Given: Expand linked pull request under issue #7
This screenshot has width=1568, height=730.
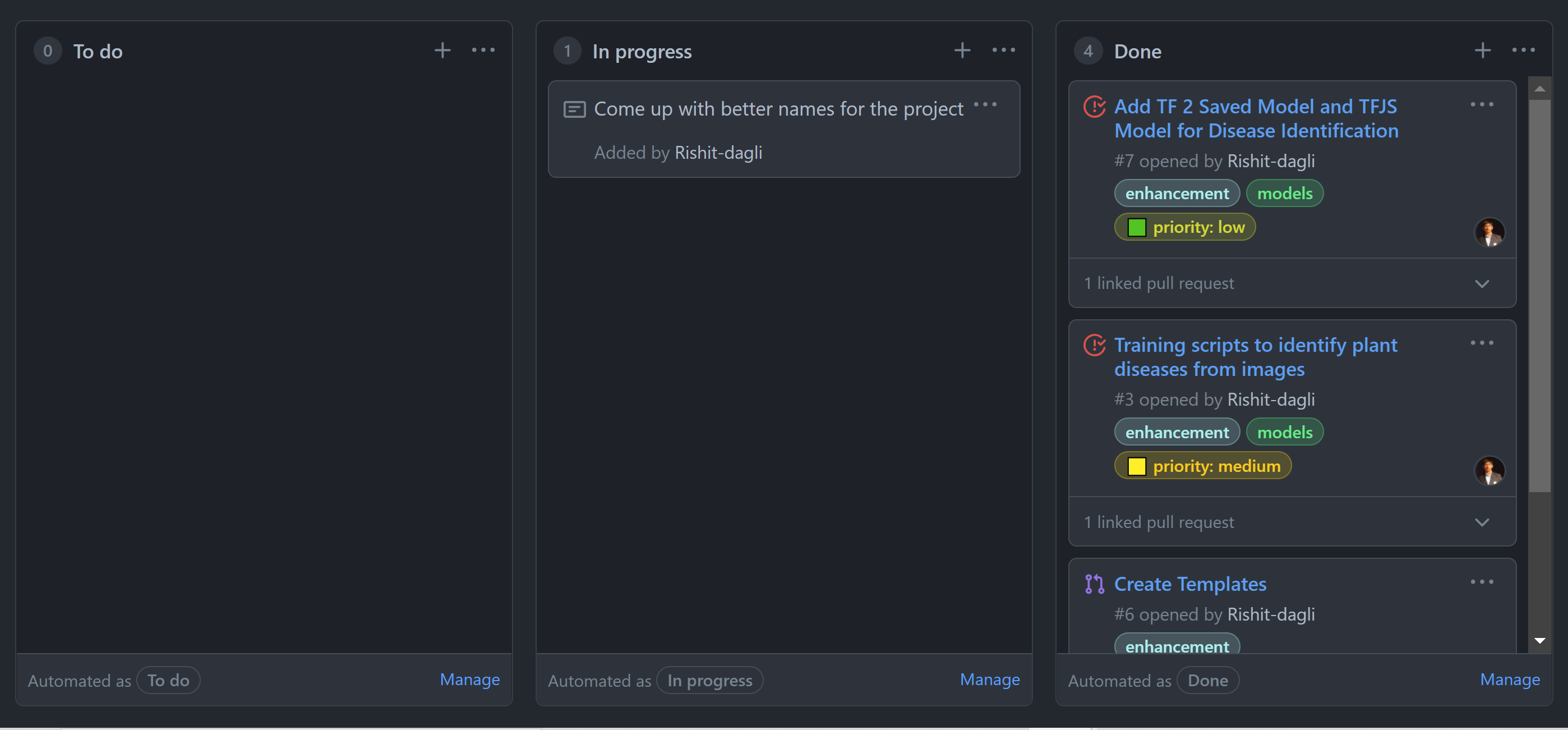Looking at the screenshot, I should [1482, 284].
